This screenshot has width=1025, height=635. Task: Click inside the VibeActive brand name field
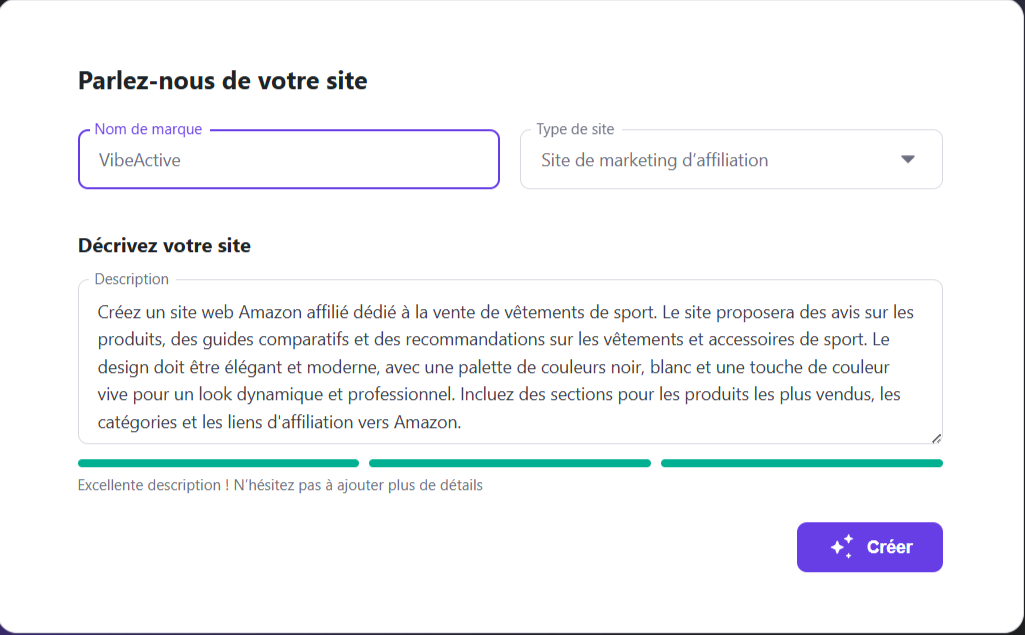[288, 159]
